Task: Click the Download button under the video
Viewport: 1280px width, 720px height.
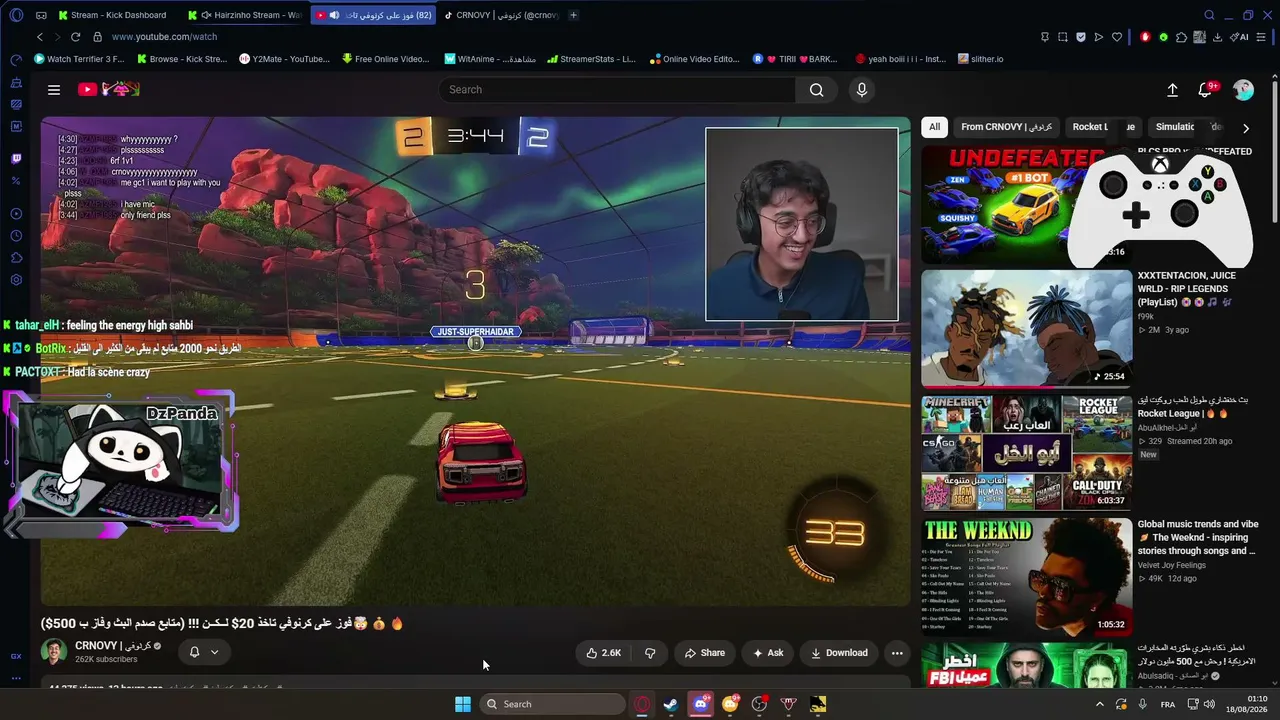Action: click(839, 653)
